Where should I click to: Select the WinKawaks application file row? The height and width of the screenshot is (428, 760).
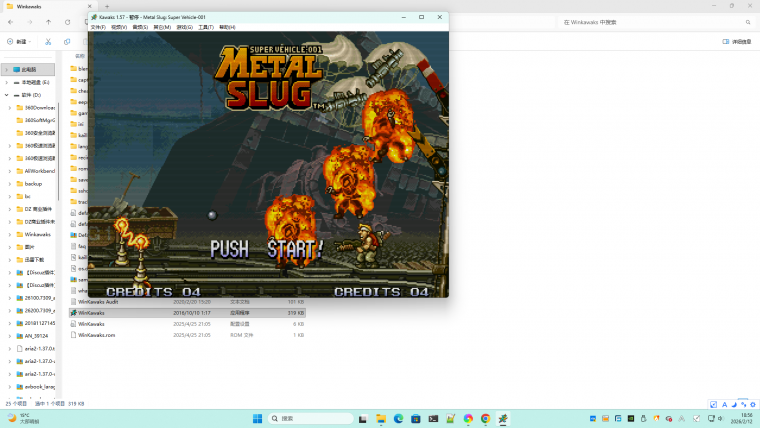(x=187, y=313)
